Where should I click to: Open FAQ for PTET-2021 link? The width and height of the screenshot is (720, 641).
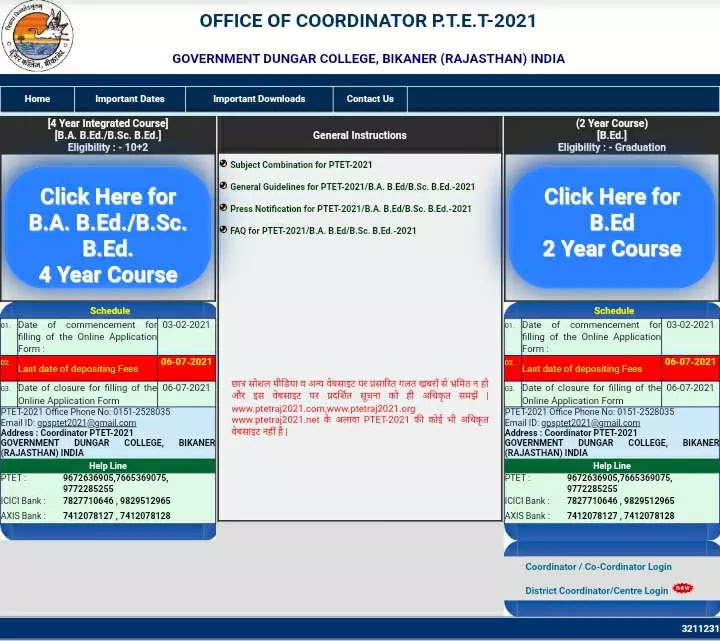click(323, 231)
